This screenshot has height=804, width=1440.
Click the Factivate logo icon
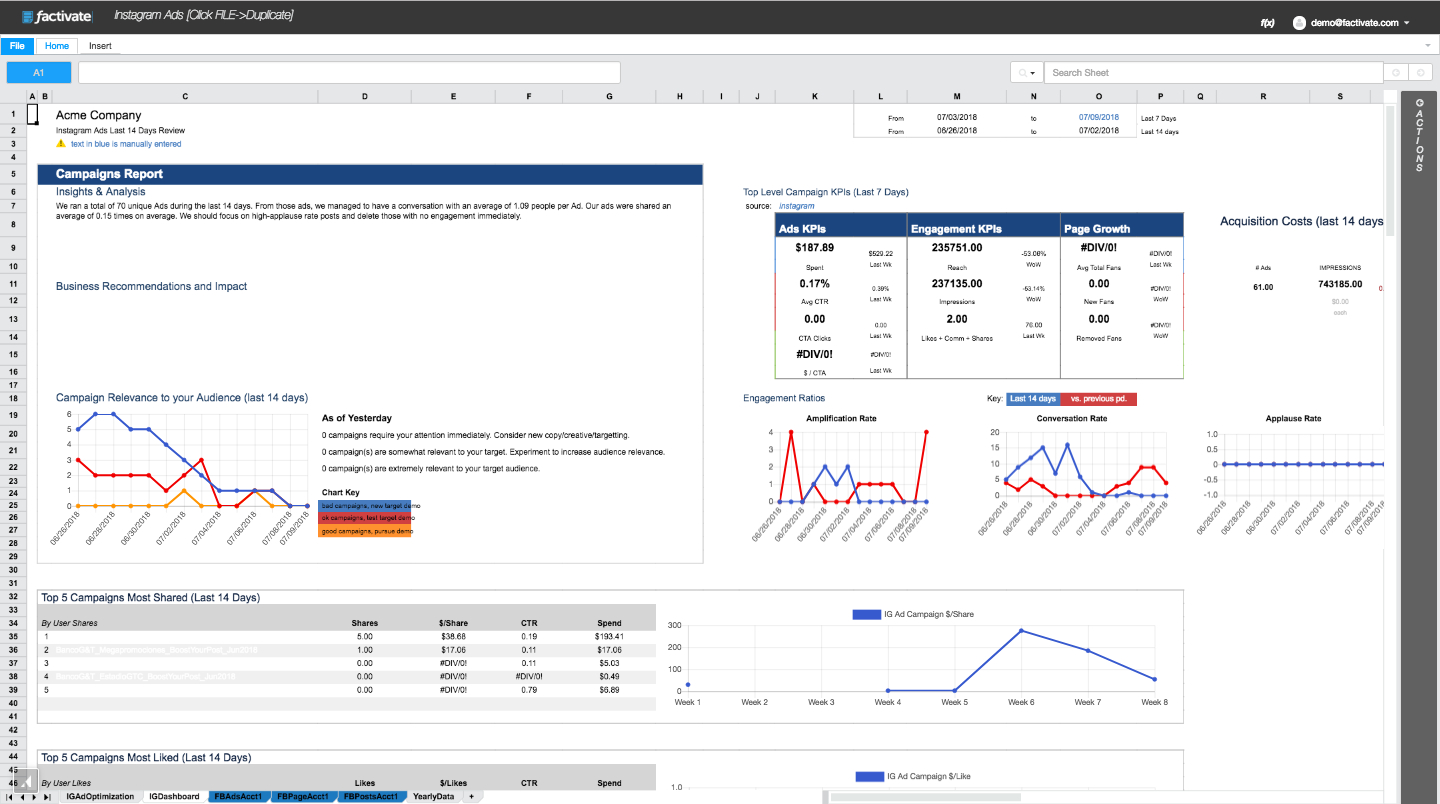[27, 17]
